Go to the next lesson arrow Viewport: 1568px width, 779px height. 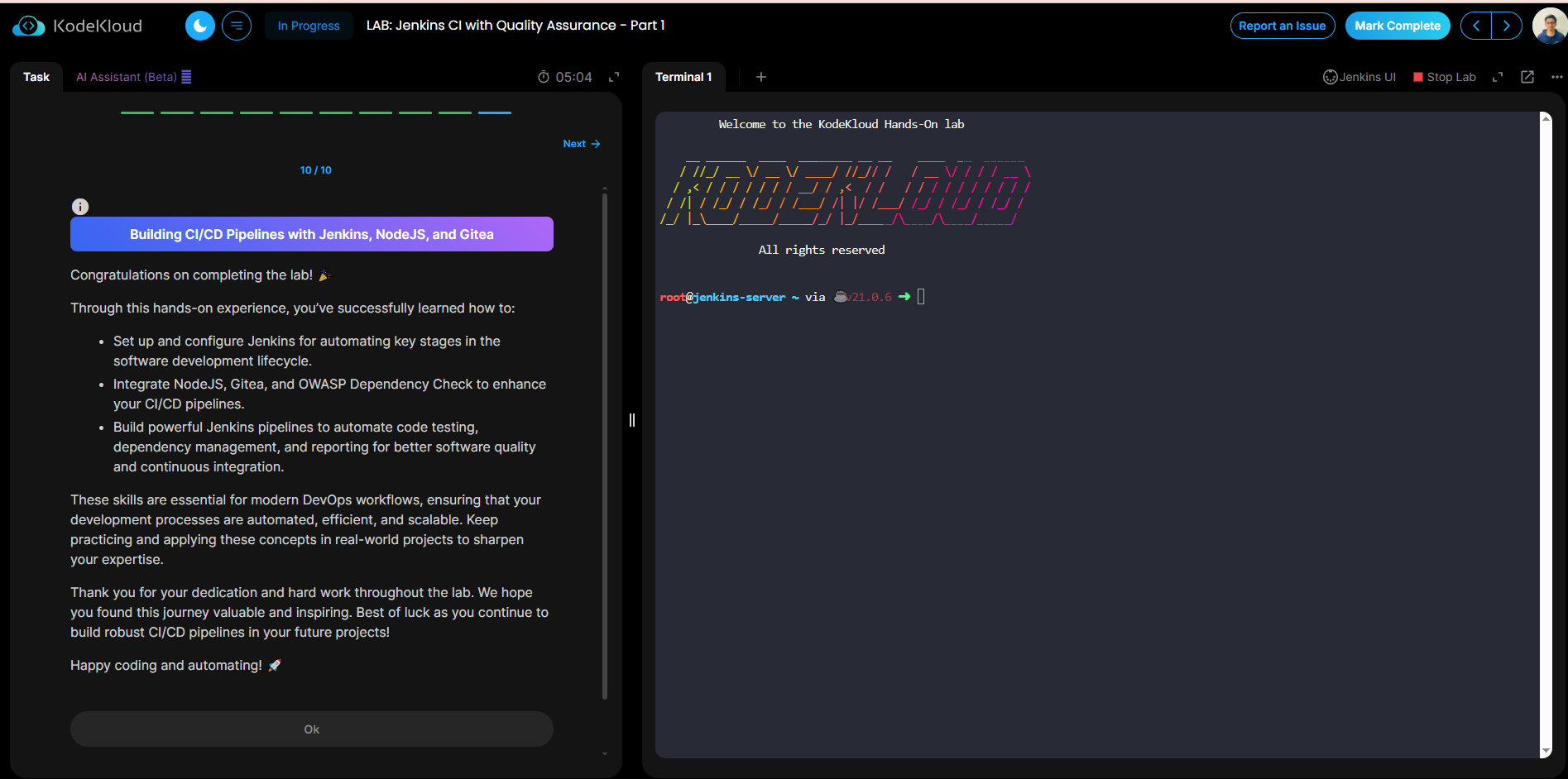pyautogui.click(x=1507, y=26)
